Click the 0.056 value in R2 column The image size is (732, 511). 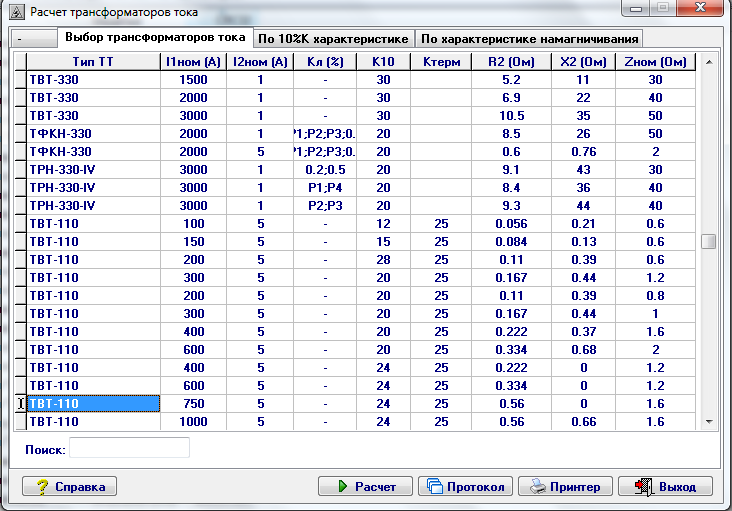click(511, 224)
